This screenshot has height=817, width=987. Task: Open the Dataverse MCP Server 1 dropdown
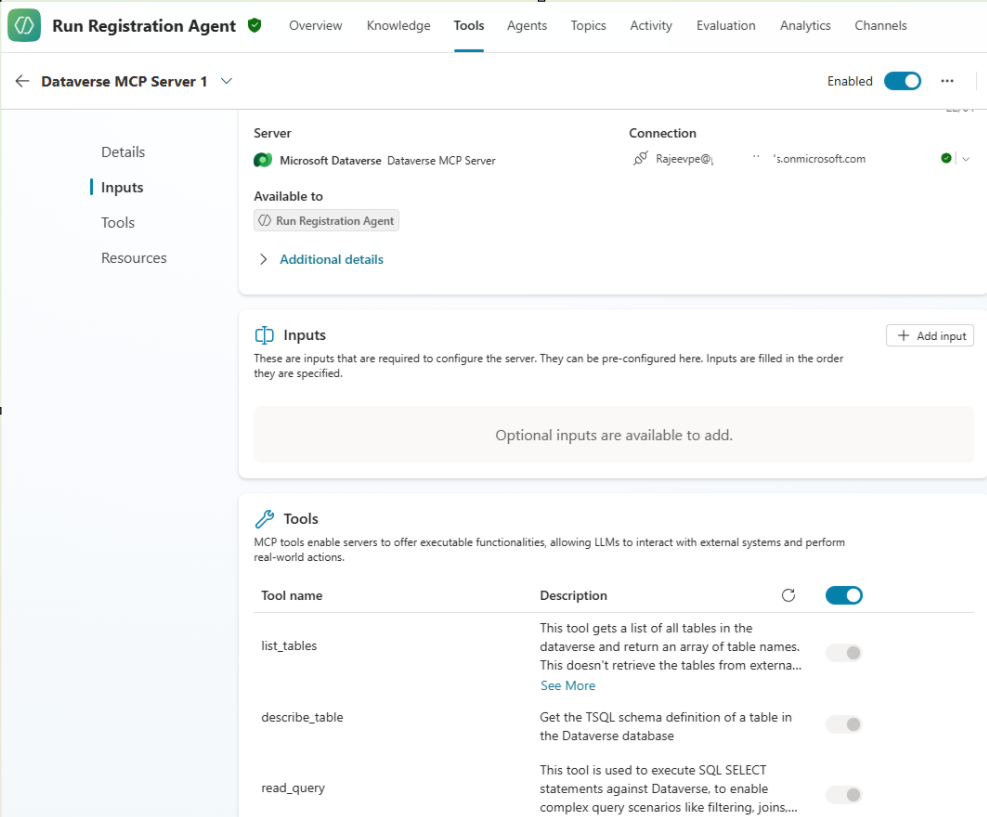[226, 81]
